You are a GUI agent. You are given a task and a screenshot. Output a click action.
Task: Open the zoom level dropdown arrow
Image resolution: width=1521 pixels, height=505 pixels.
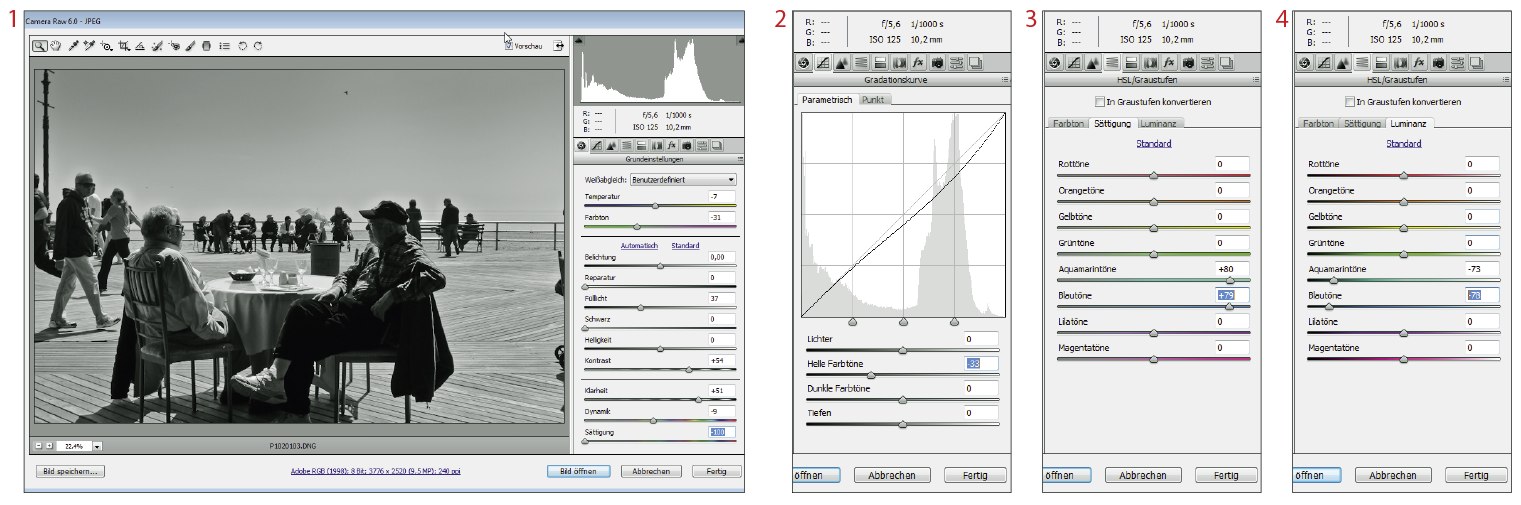98,446
